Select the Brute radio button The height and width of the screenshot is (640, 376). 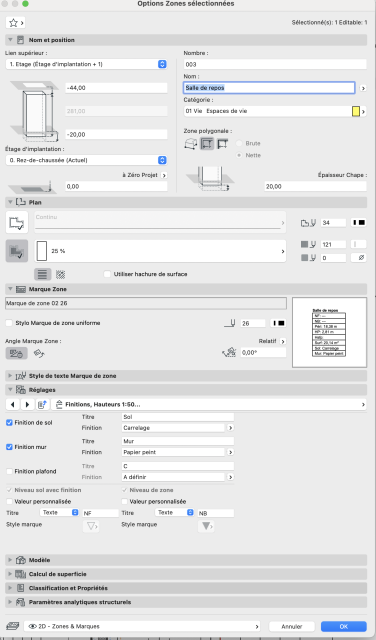[239, 144]
